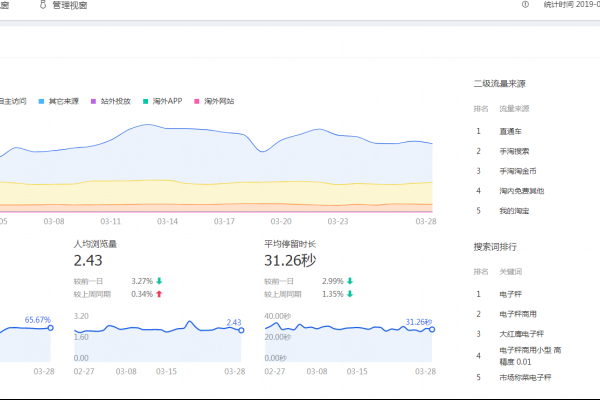600x400 pixels.
Task: Click the large 2.43 value
Action: point(88,261)
